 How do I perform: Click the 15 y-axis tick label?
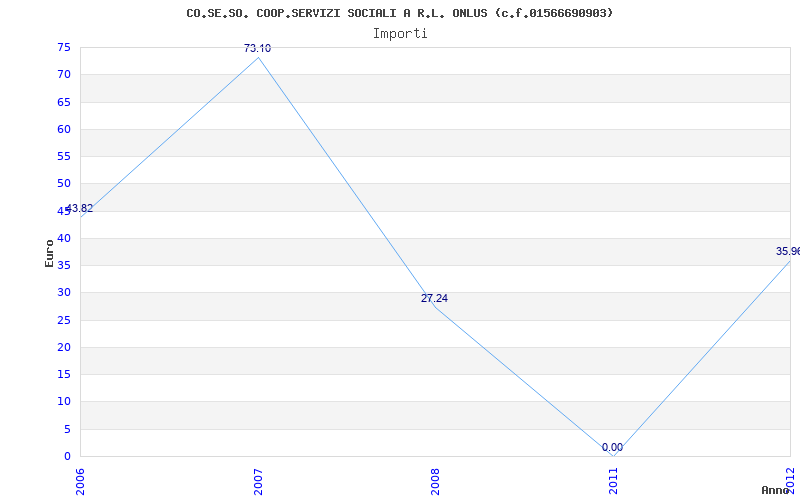pos(64,374)
